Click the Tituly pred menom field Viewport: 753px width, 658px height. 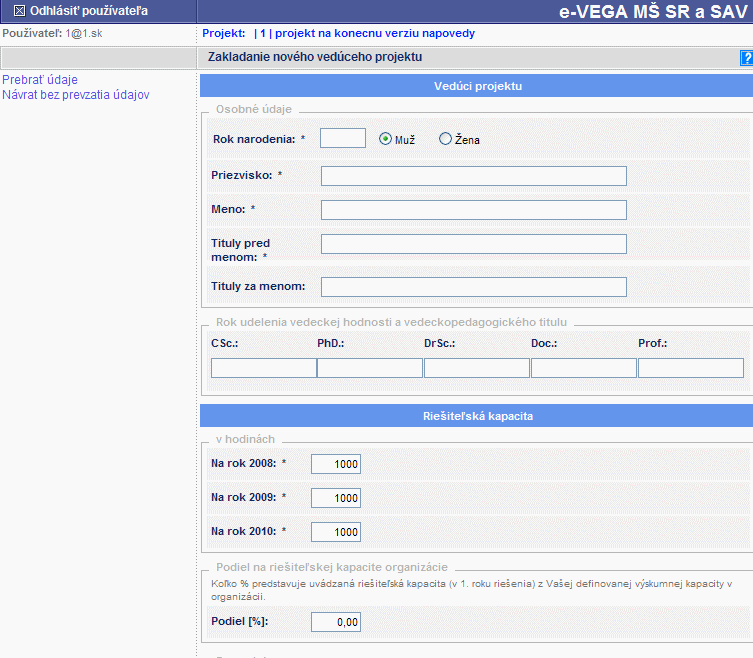[473, 244]
